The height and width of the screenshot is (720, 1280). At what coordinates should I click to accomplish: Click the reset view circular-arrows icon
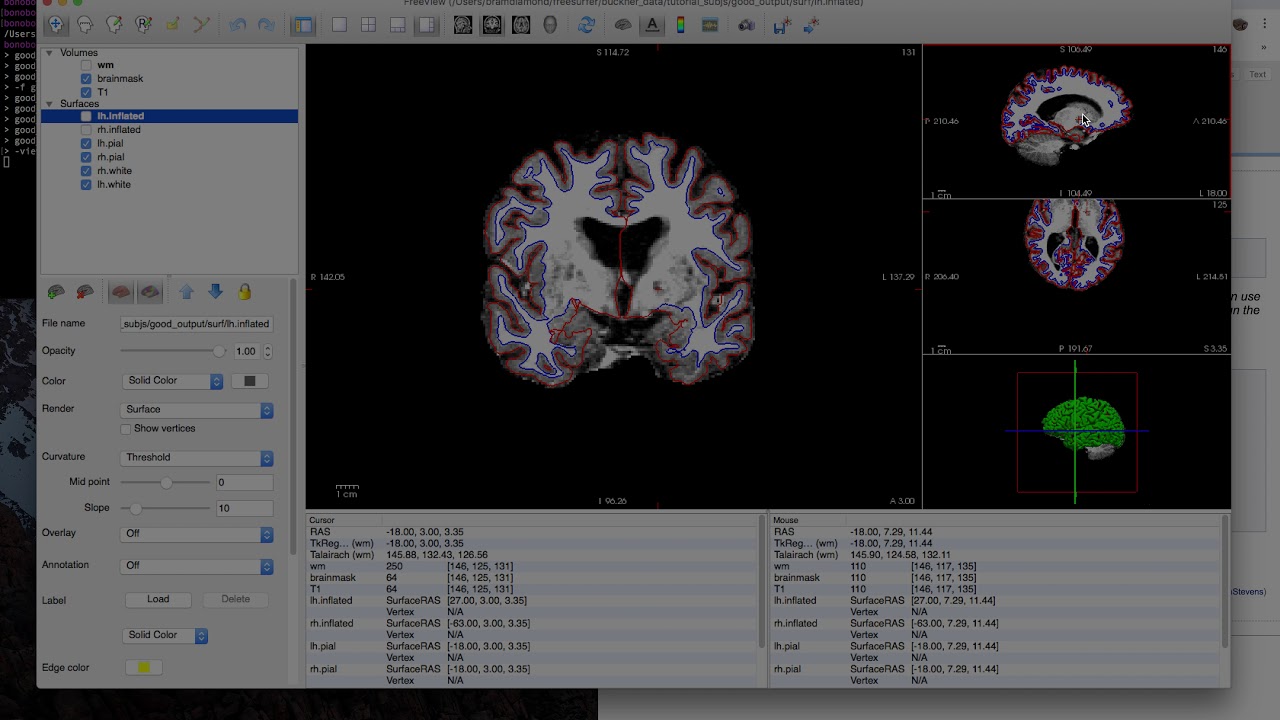coord(587,25)
